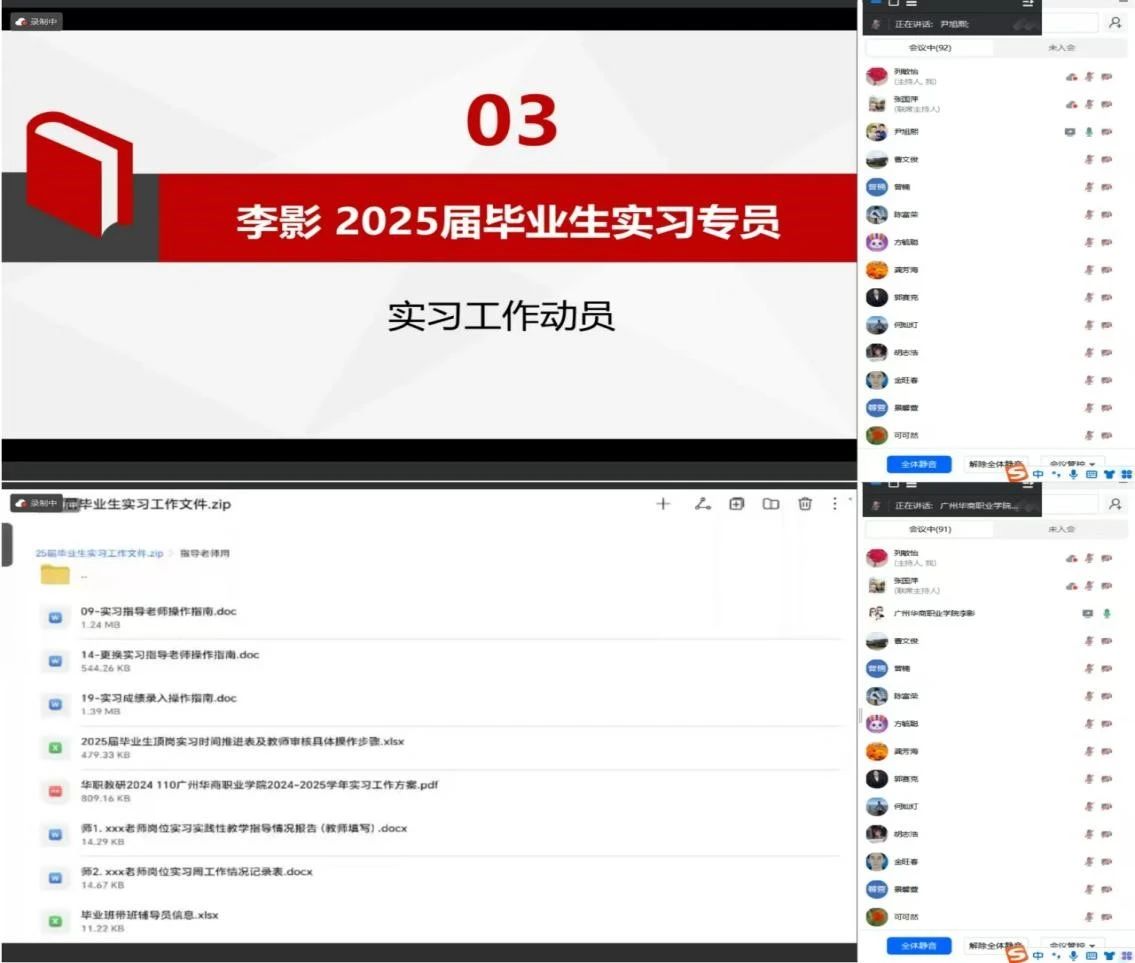This screenshot has width=1135, height=963.
Task: Expand the left edge sidebar handle
Action: 6,544
